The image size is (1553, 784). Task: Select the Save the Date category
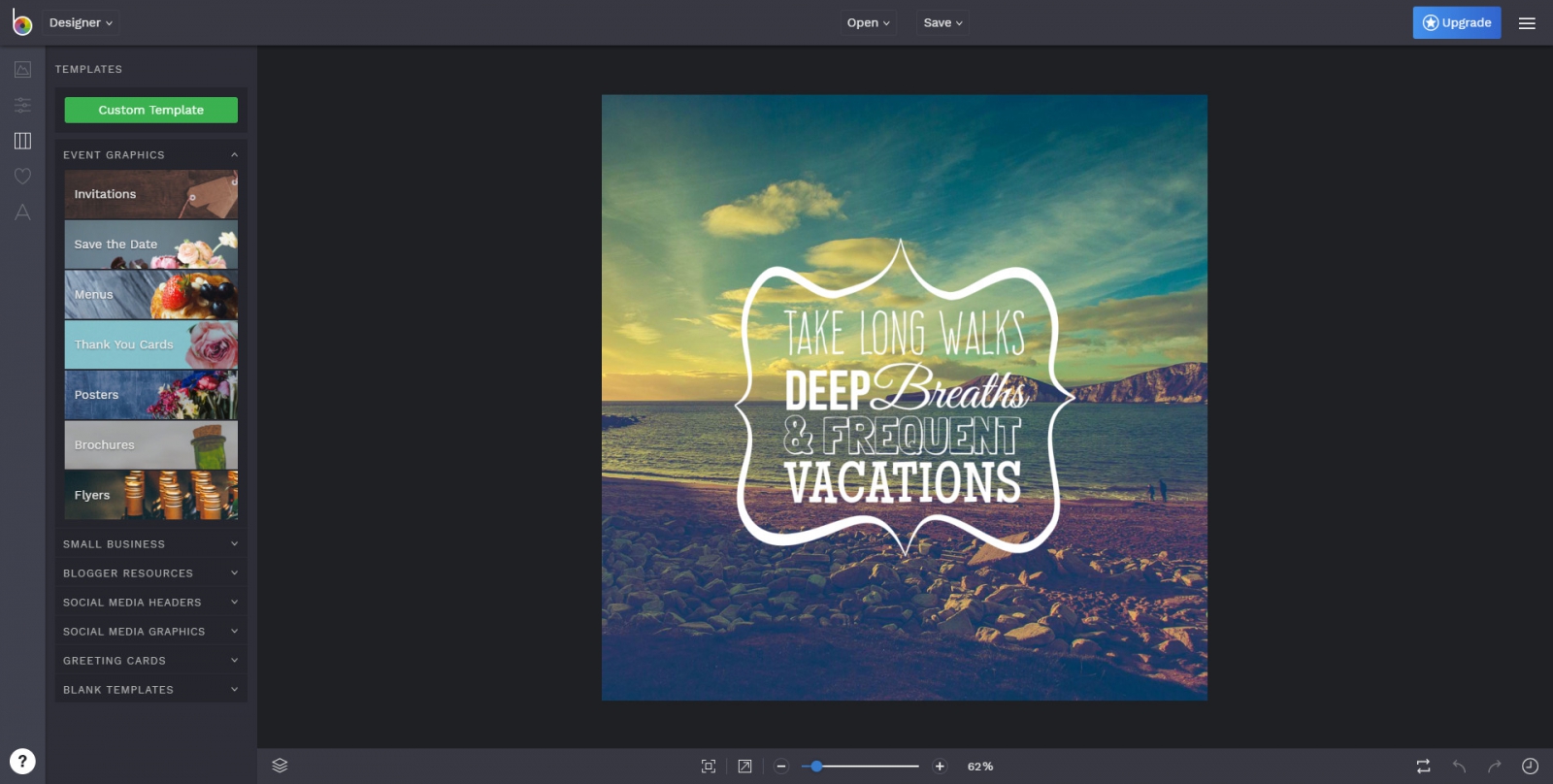tap(151, 245)
